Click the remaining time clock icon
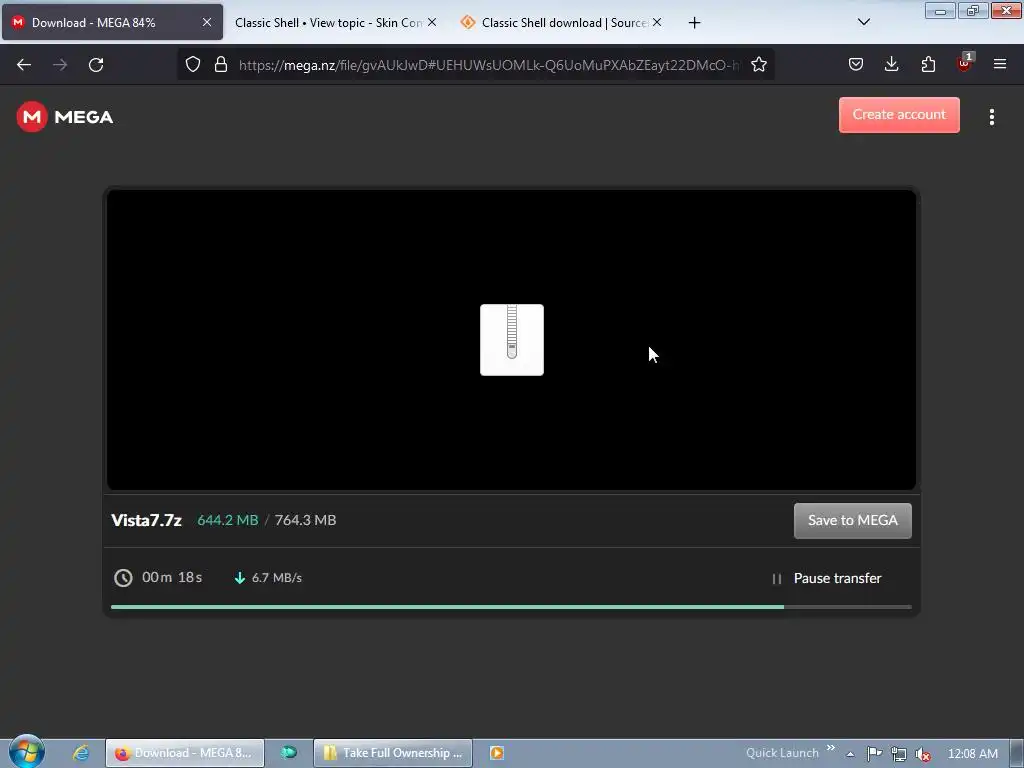Screen dimensions: 1024x768 [x=123, y=578]
